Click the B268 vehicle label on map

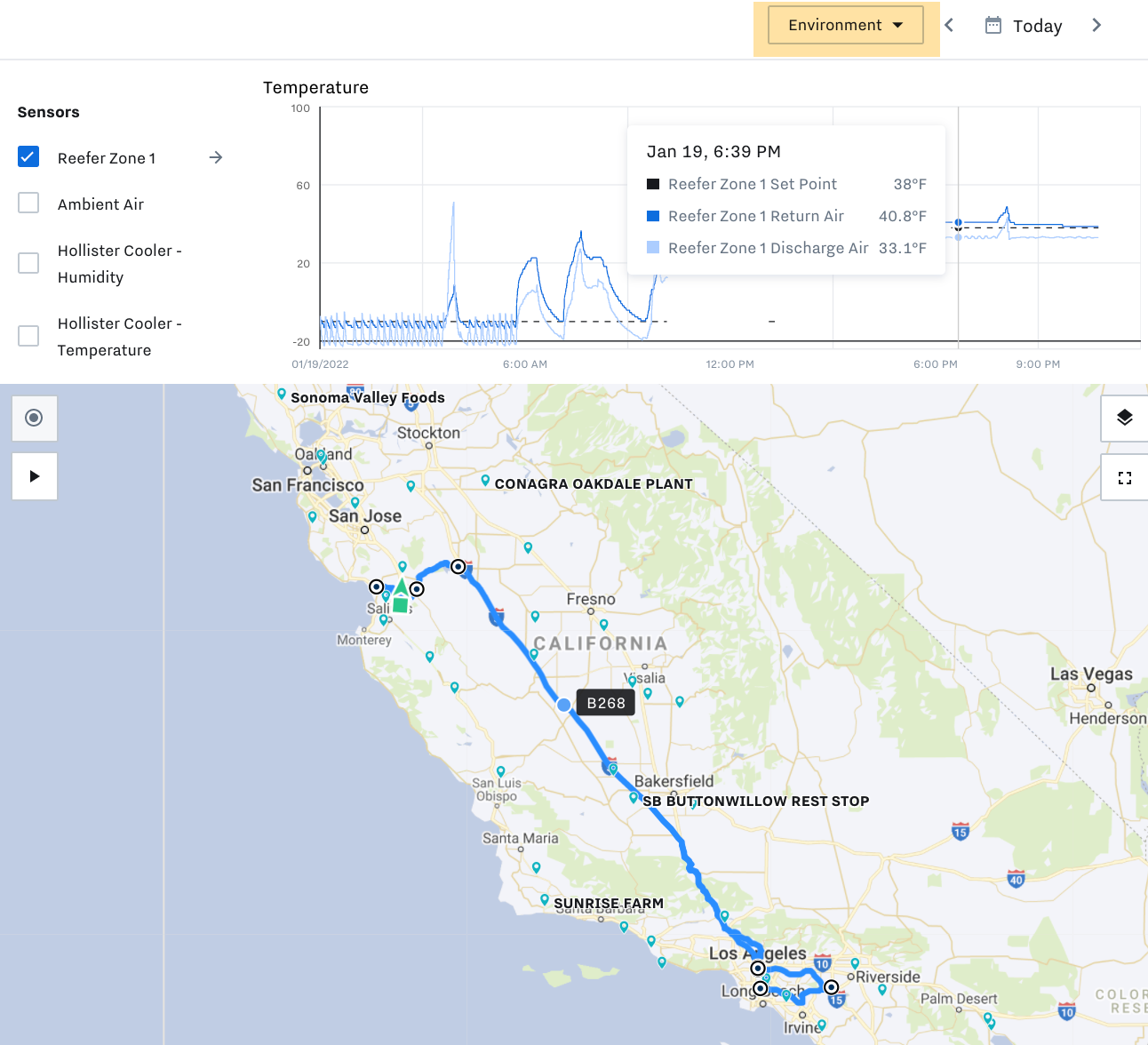606,703
